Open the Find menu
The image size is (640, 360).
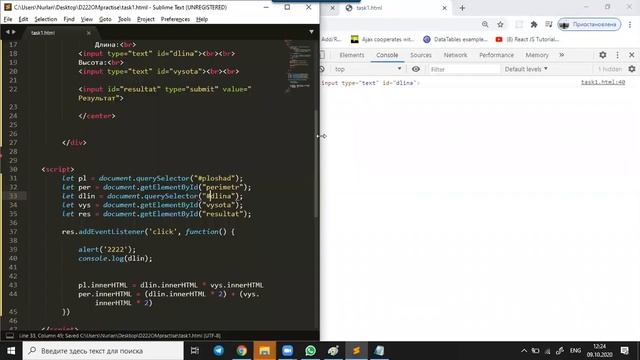pos(69,19)
